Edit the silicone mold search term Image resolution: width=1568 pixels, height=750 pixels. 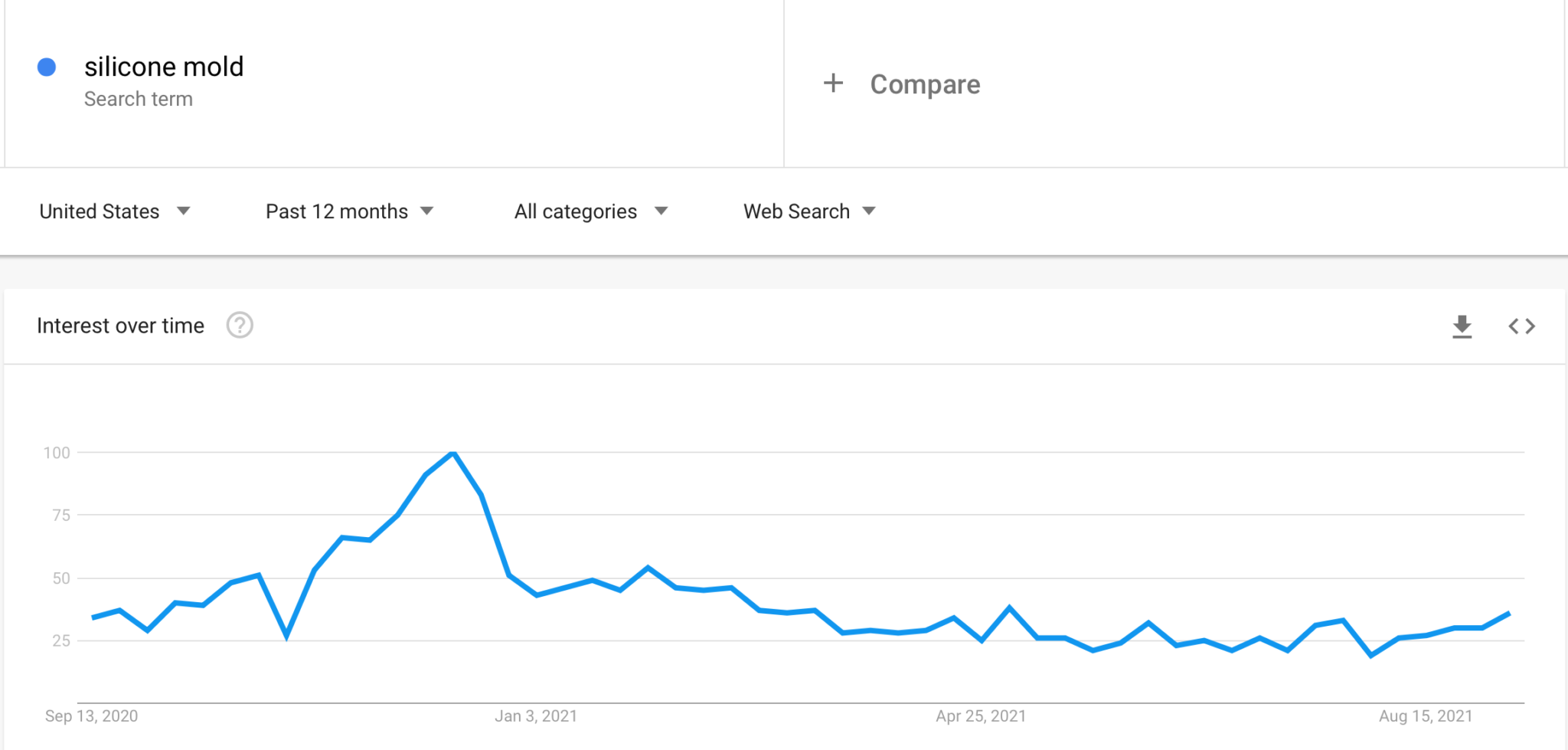(164, 67)
